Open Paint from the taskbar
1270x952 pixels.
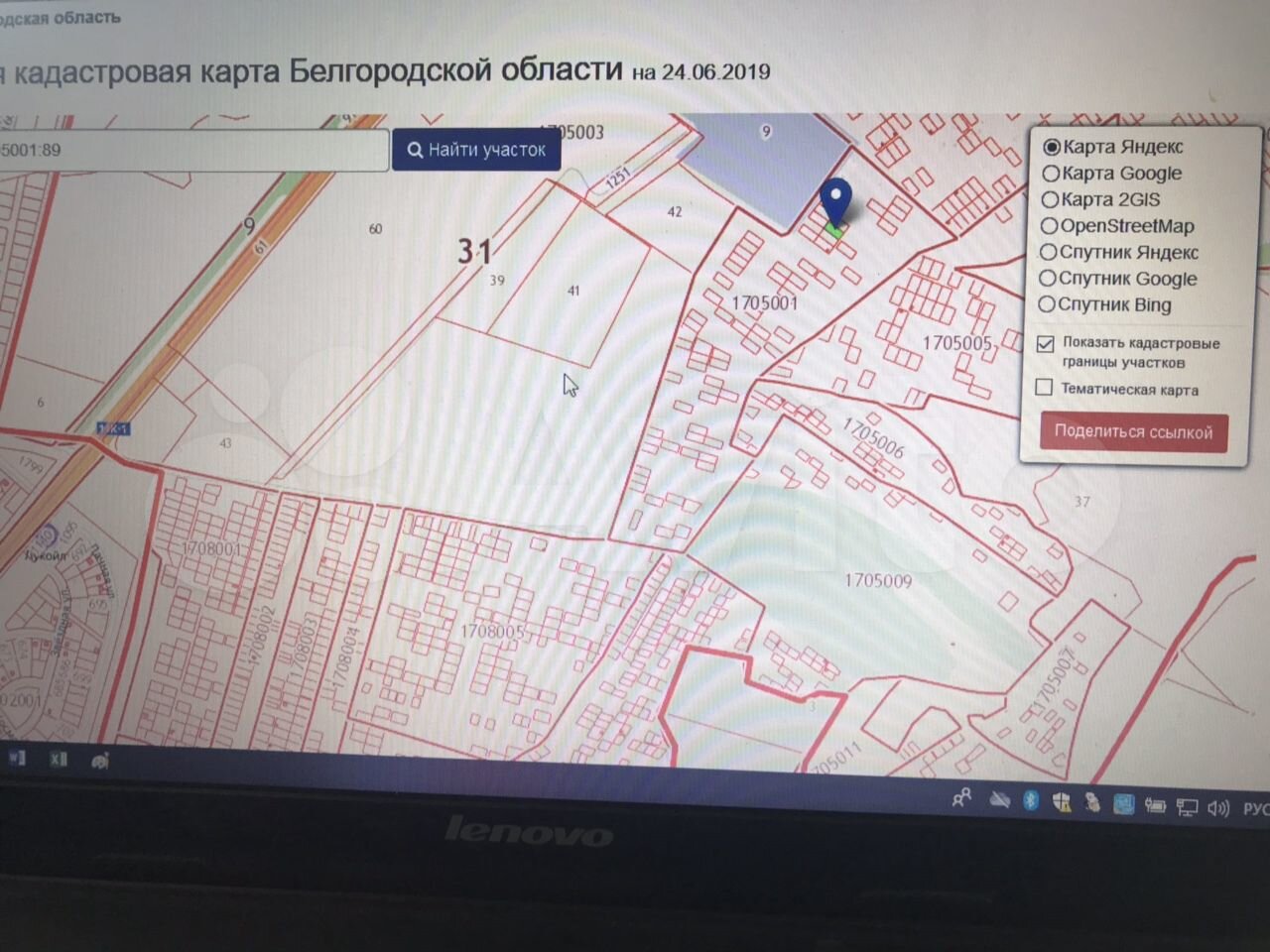coord(100,761)
